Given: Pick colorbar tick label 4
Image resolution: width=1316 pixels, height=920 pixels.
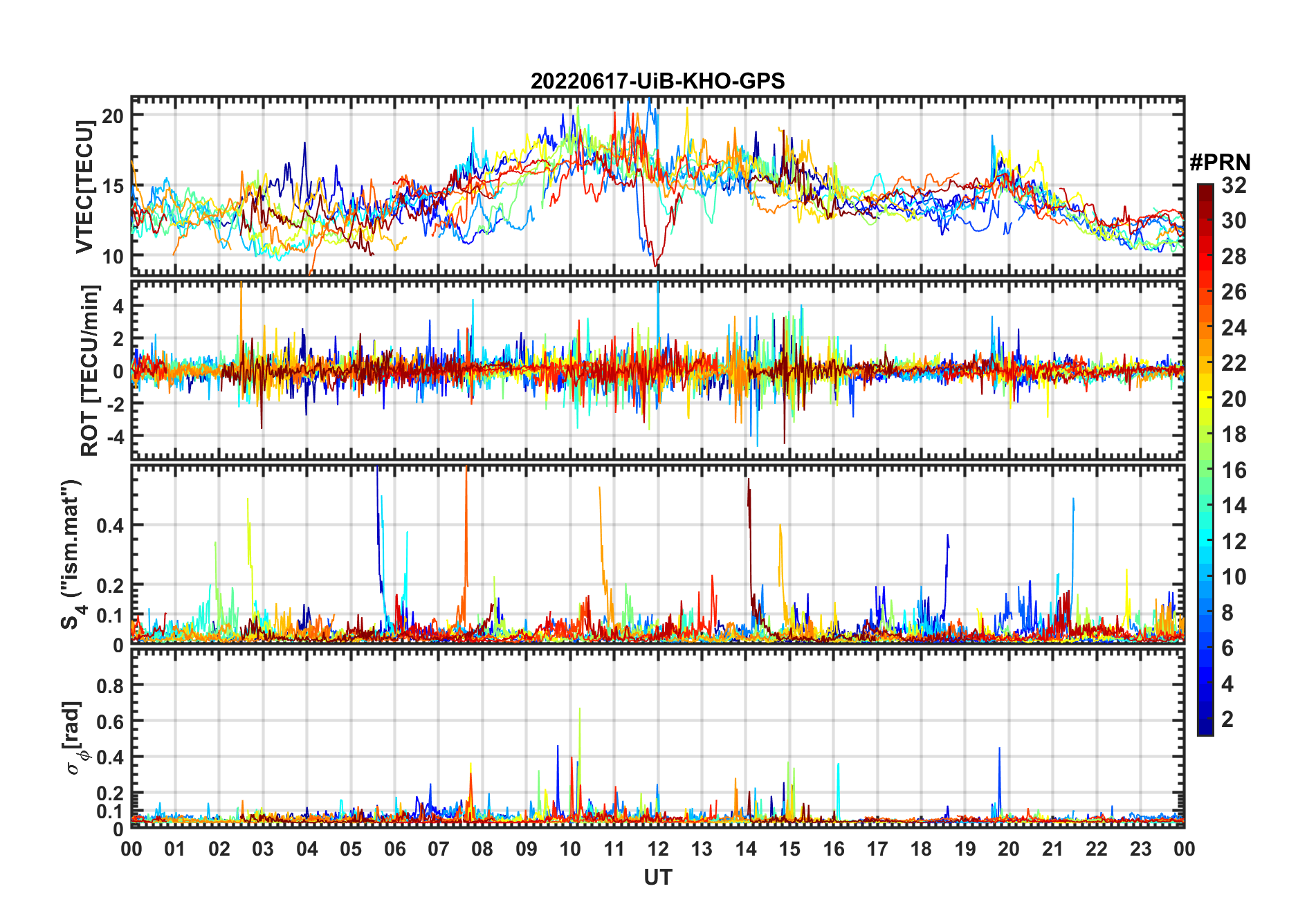Looking at the screenshot, I should [1227, 684].
